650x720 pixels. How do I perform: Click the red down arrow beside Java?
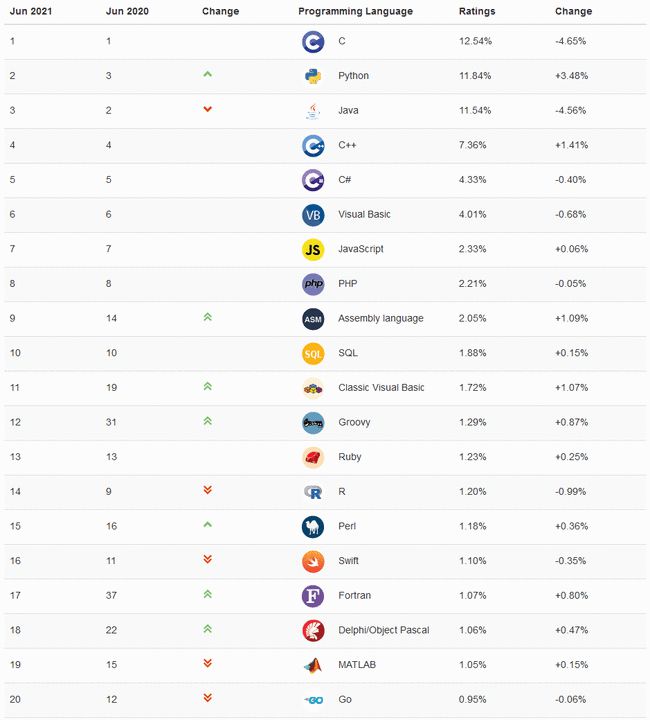tap(207, 109)
